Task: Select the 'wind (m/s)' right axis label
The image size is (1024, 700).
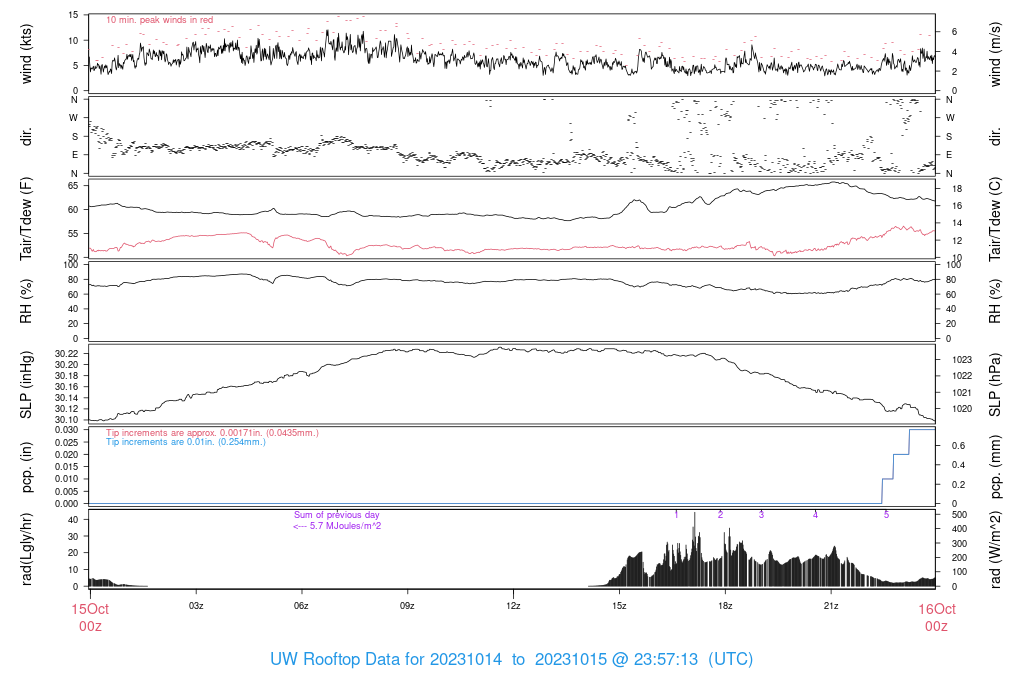Action: [995, 53]
